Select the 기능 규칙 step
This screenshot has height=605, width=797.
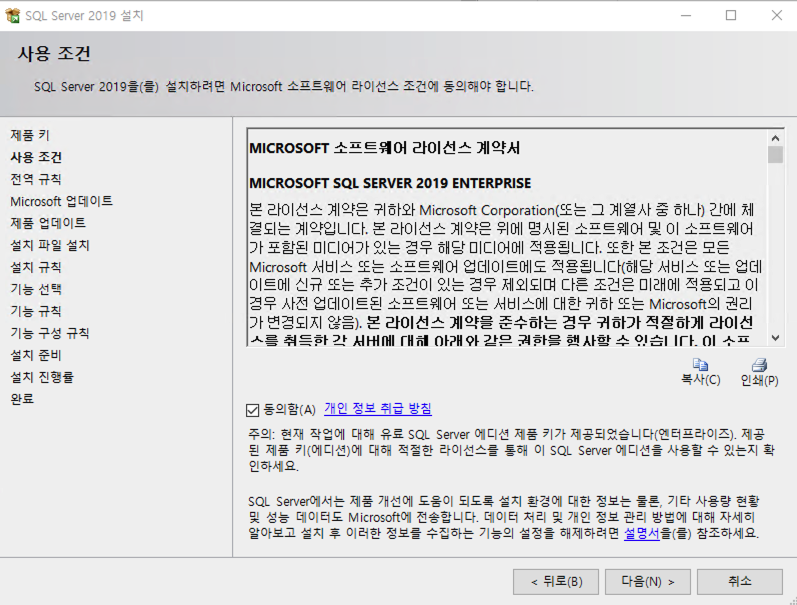point(36,311)
